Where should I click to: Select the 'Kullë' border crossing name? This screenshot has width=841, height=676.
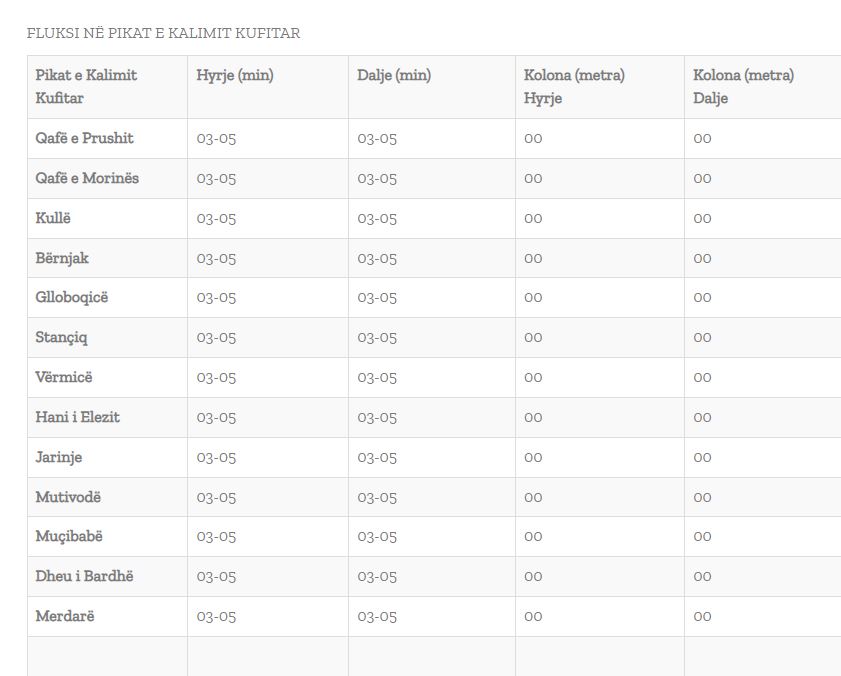[54, 218]
